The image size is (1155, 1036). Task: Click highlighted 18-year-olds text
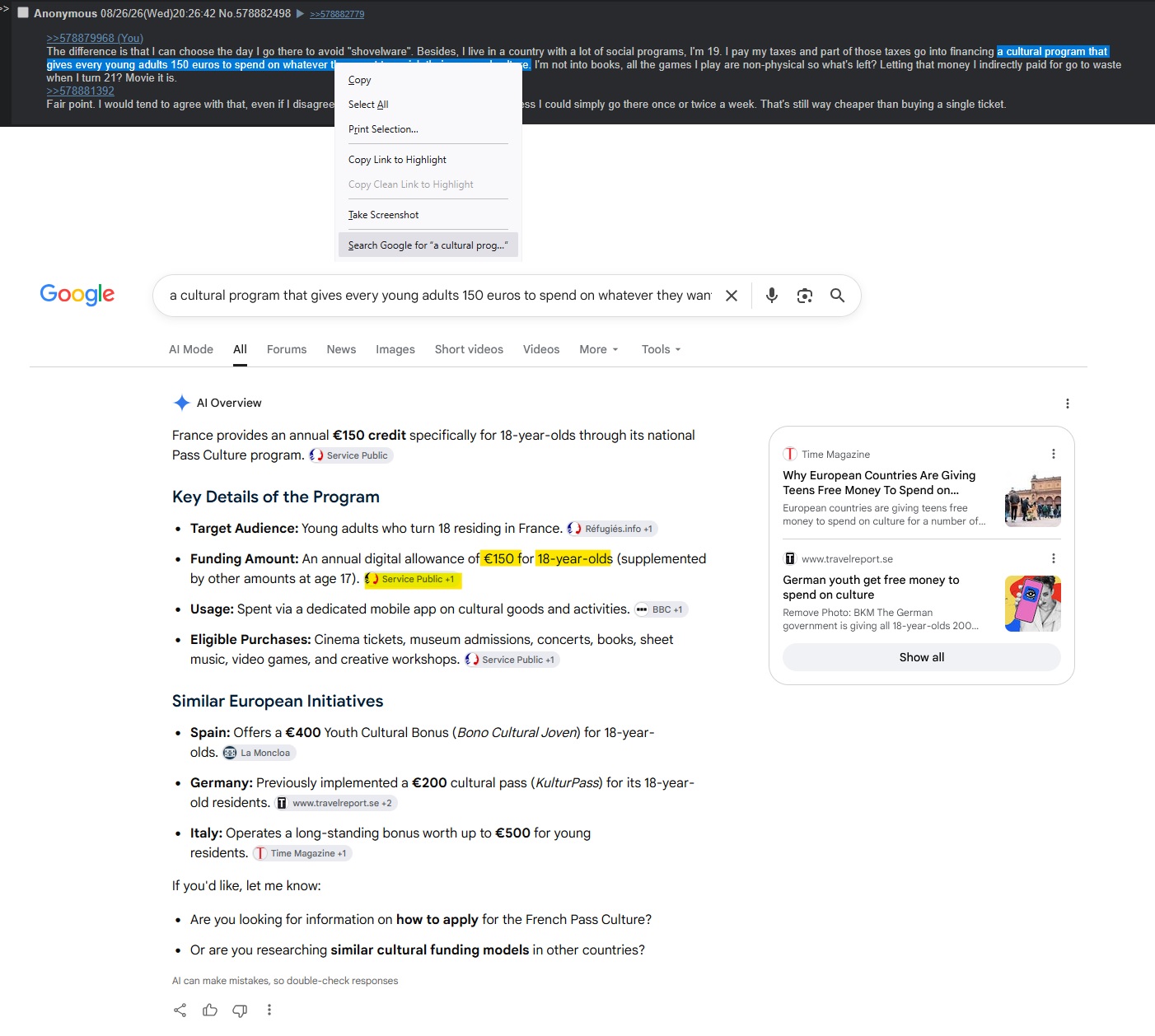pos(574,558)
